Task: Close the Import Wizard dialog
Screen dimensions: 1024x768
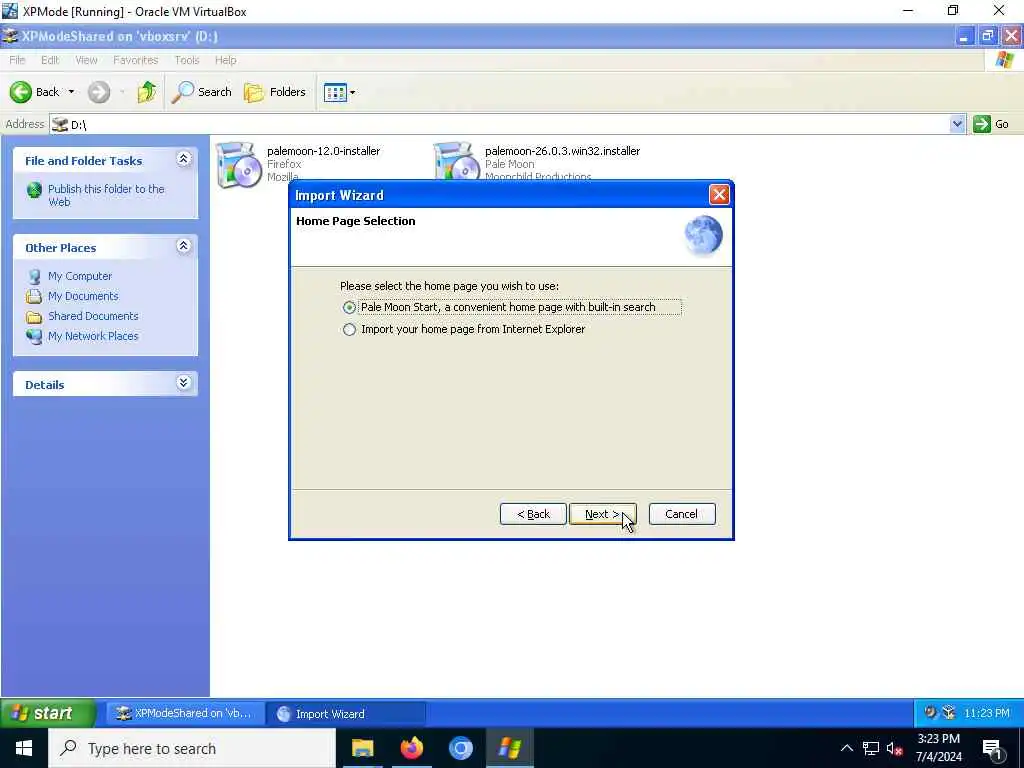Action: click(719, 195)
